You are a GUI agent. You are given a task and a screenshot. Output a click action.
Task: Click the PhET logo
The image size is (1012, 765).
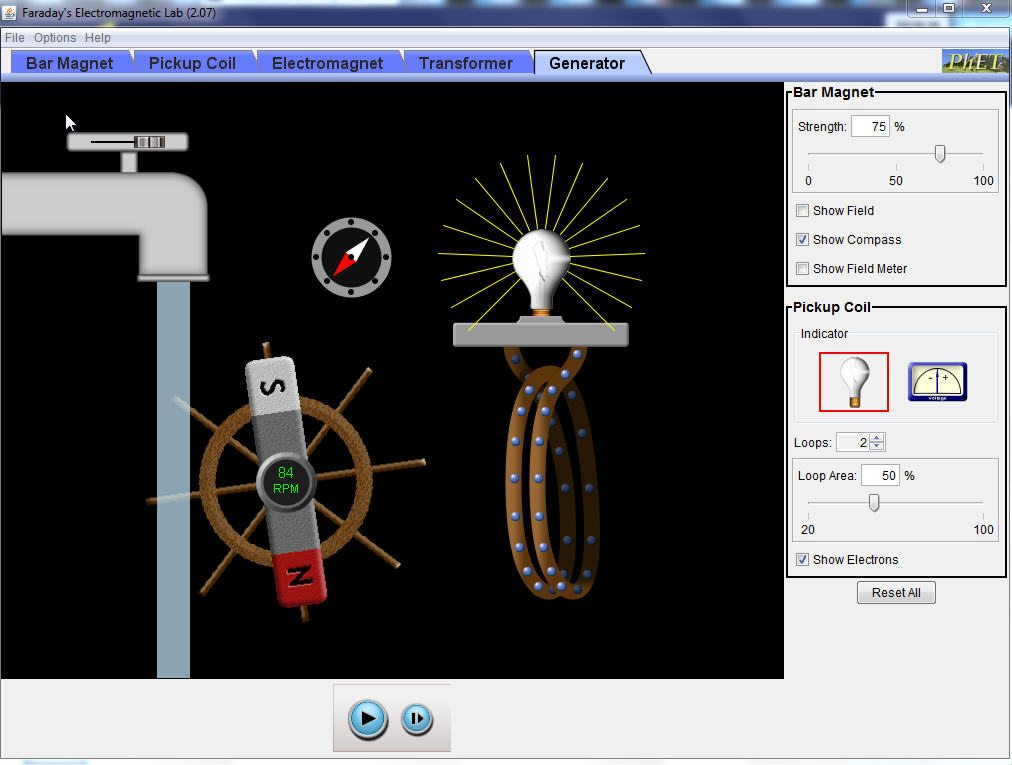click(x=973, y=62)
